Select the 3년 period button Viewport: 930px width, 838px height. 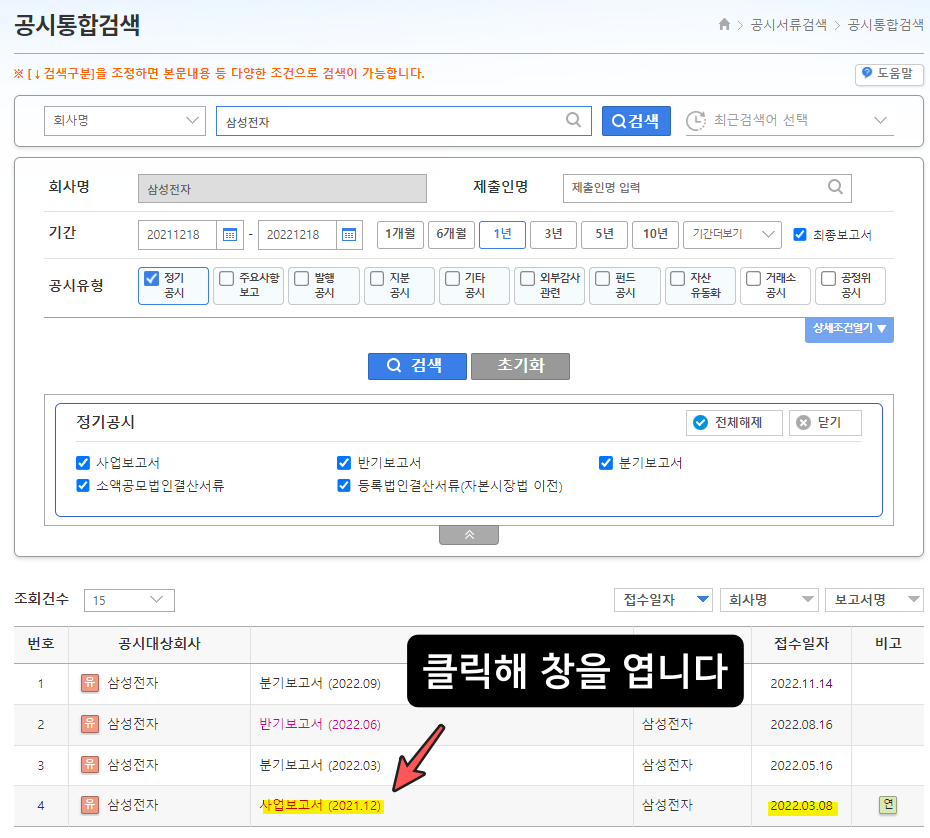[x=553, y=234]
